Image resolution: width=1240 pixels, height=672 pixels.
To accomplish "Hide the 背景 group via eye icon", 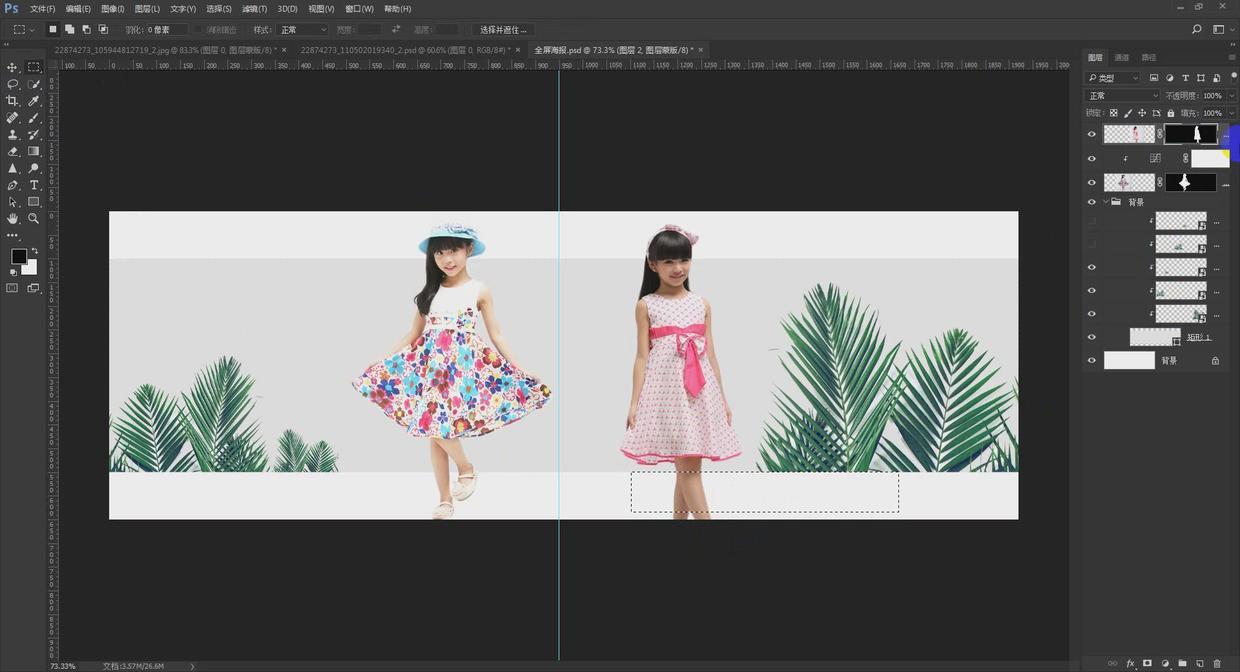I will point(1091,202).
